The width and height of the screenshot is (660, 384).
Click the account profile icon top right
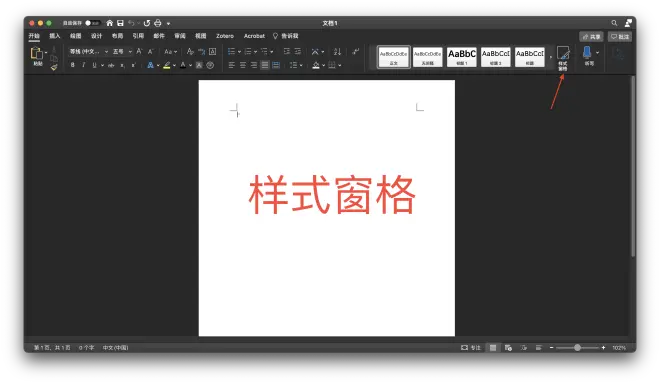628,23
